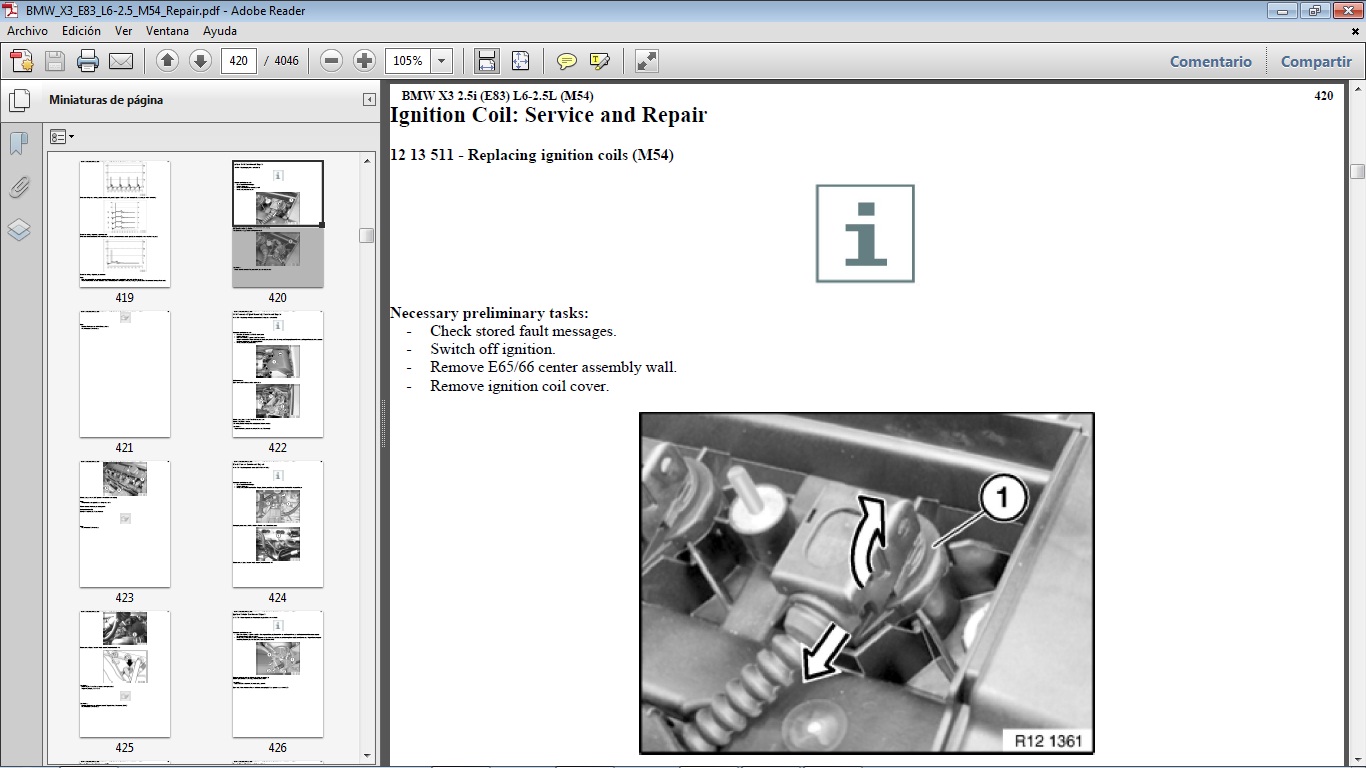Image resolution: width=1366 pixels, height=768 pixels.
Task: Click the fit width scrolling icon
Action: (487, 61)
